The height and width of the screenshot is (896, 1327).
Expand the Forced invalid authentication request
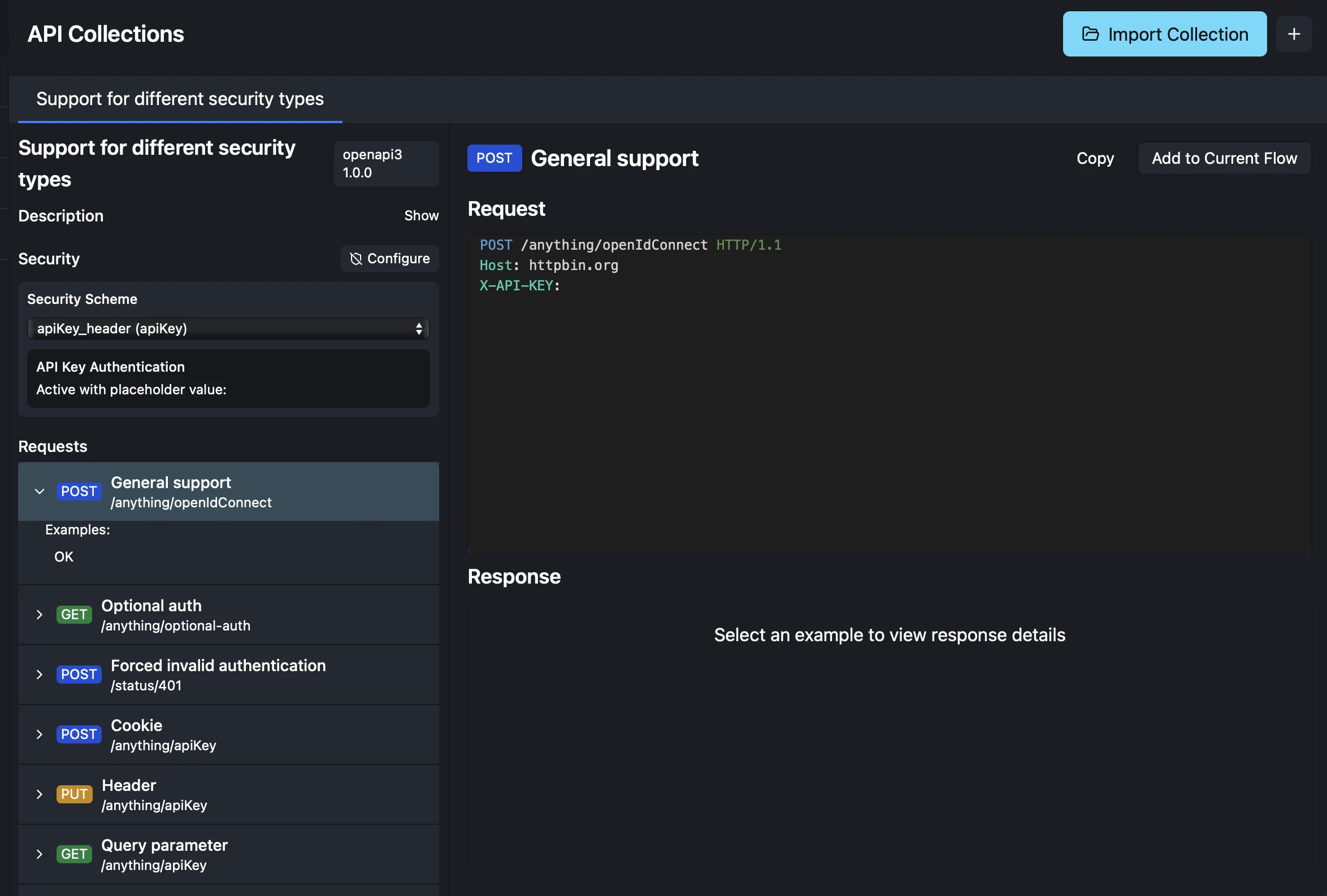point(39,675)
